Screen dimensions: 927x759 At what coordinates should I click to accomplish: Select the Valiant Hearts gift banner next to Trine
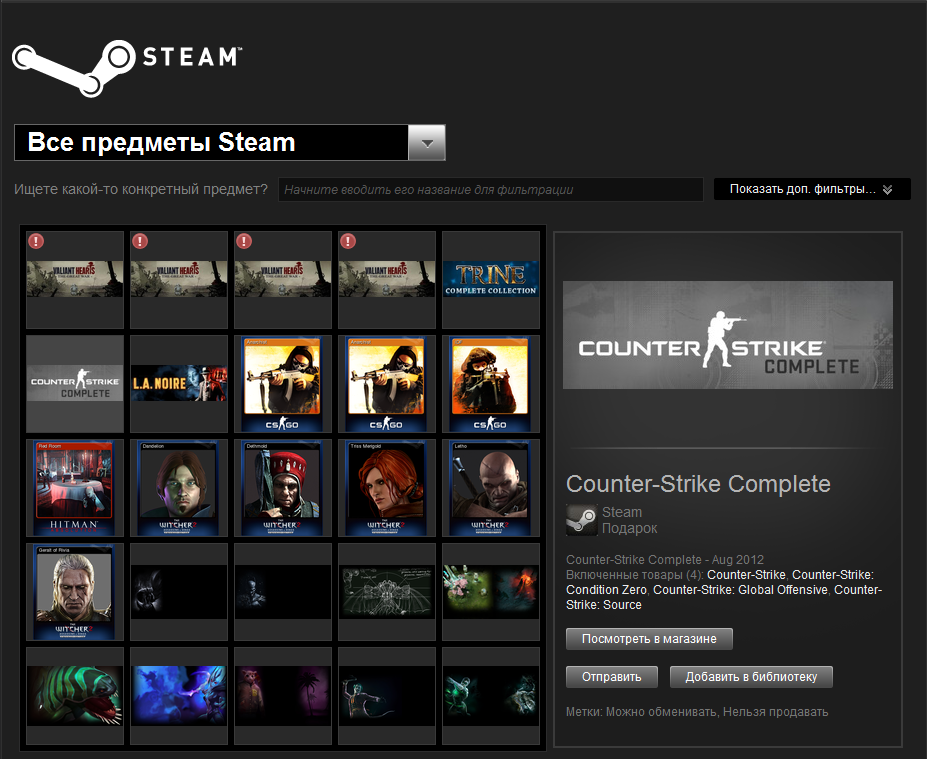pos(387,279)
